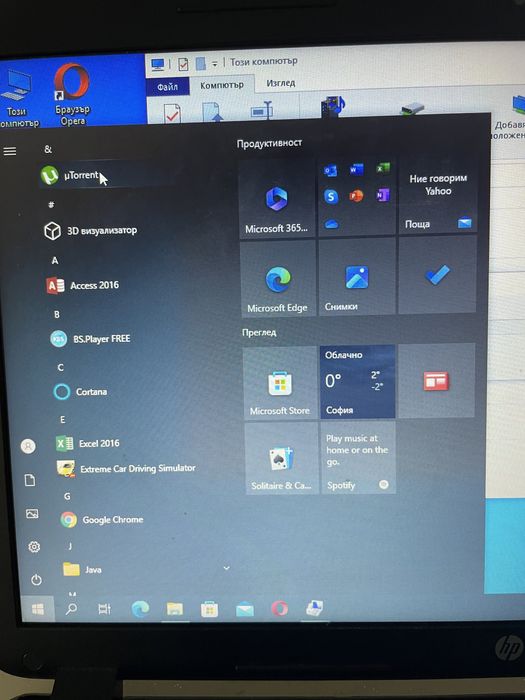Open the Office apps folder tile
Viewport: 525px width, 700px height.
[x=357, y=196]
